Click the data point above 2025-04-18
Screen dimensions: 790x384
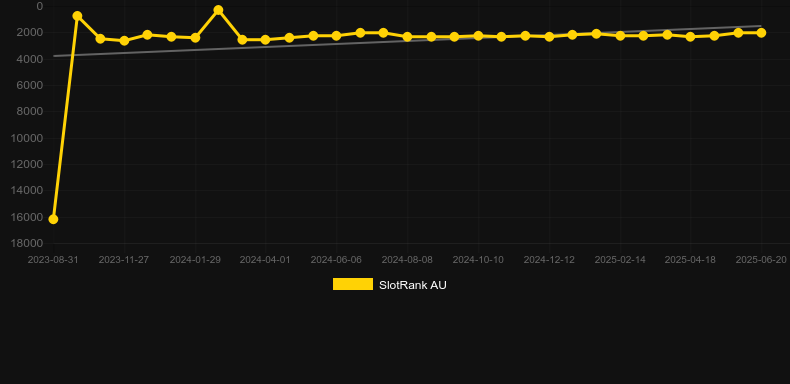(690, 37)
